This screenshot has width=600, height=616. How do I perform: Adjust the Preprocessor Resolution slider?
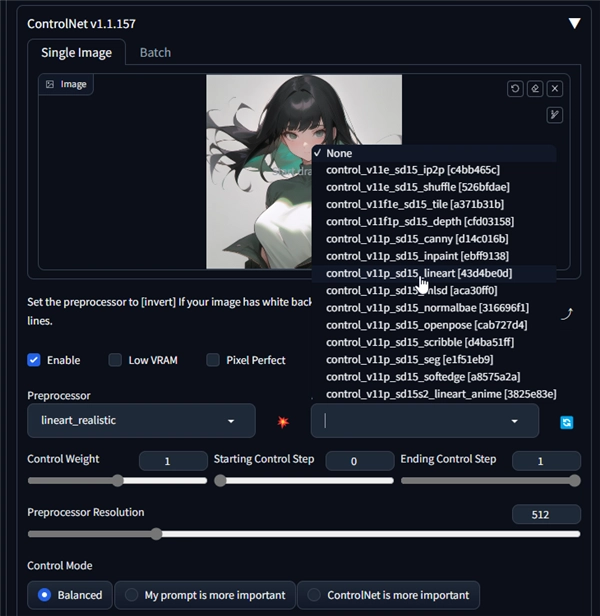156,534
